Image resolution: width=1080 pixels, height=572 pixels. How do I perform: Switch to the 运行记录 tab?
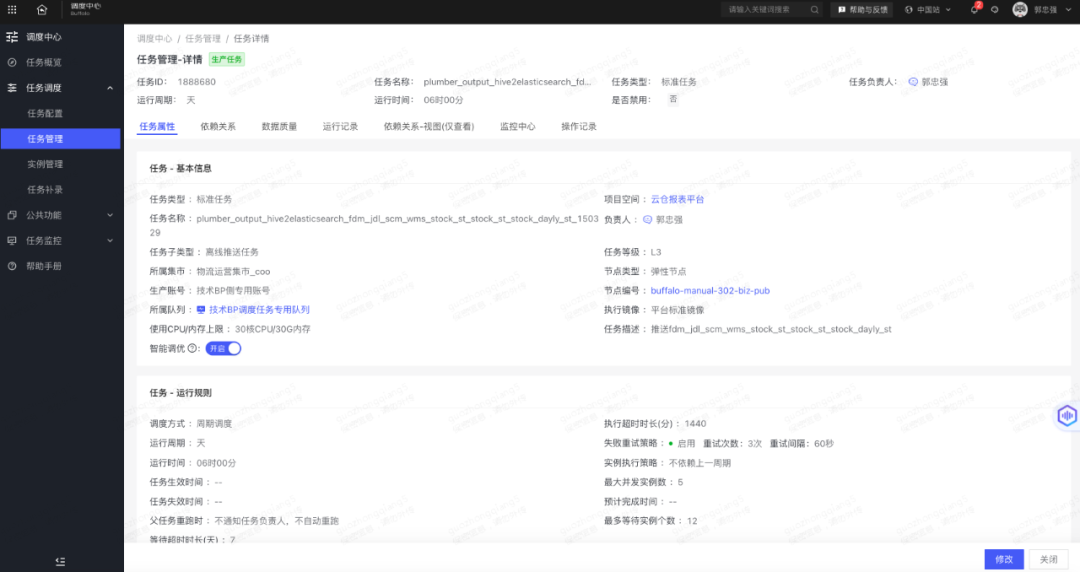click(x=340, y=127)
